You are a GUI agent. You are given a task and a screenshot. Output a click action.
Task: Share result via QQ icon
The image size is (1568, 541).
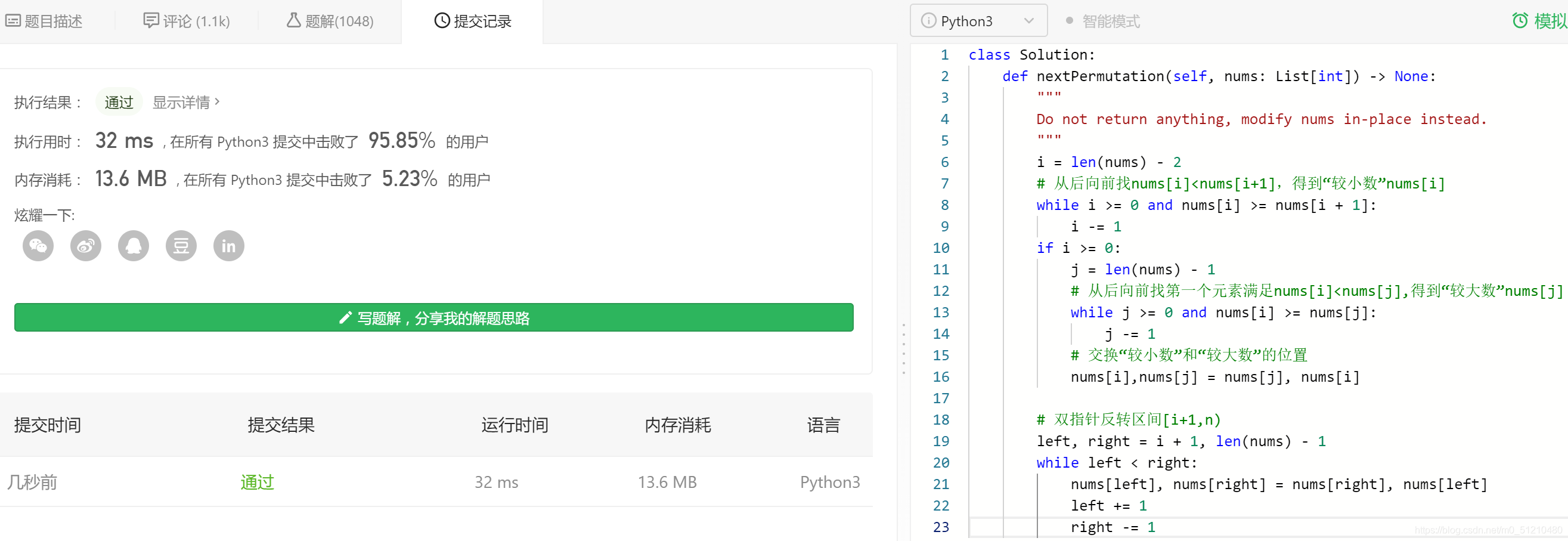(x=134, y=246)
